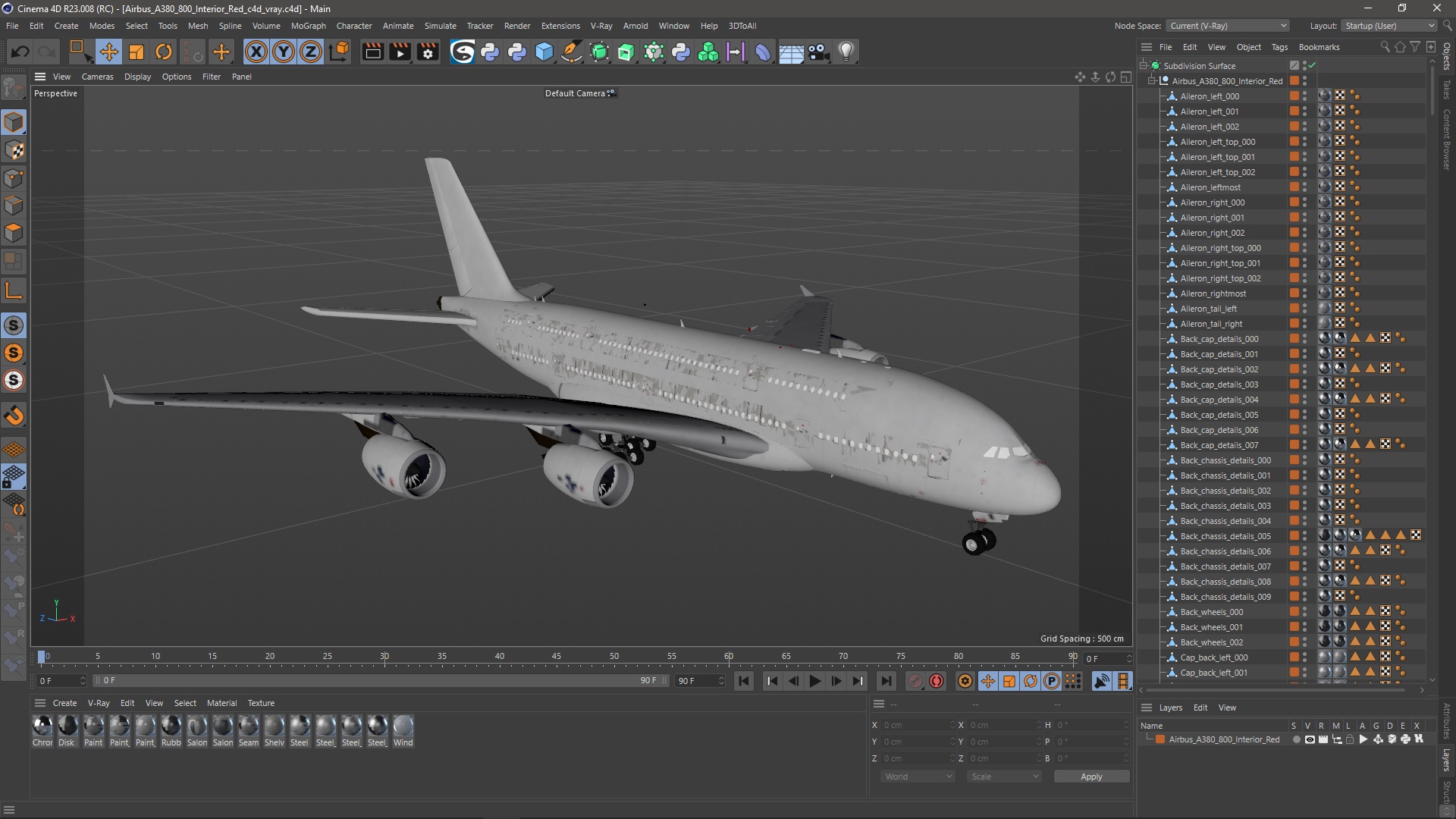Select the Move tool in toolbar
The height and width of the screenshot is (819, 1456).
[108, 52]
